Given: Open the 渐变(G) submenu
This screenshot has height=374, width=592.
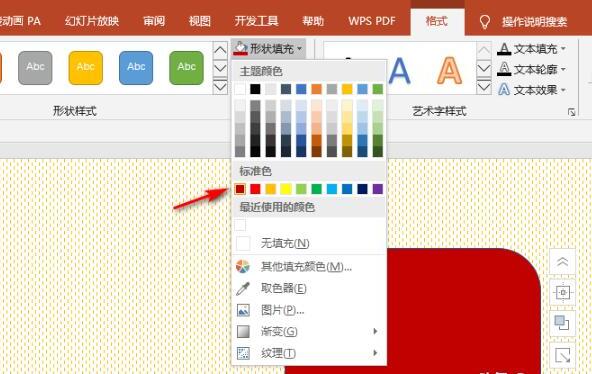Looking at the screenshot, I should (x=309, y=331).
